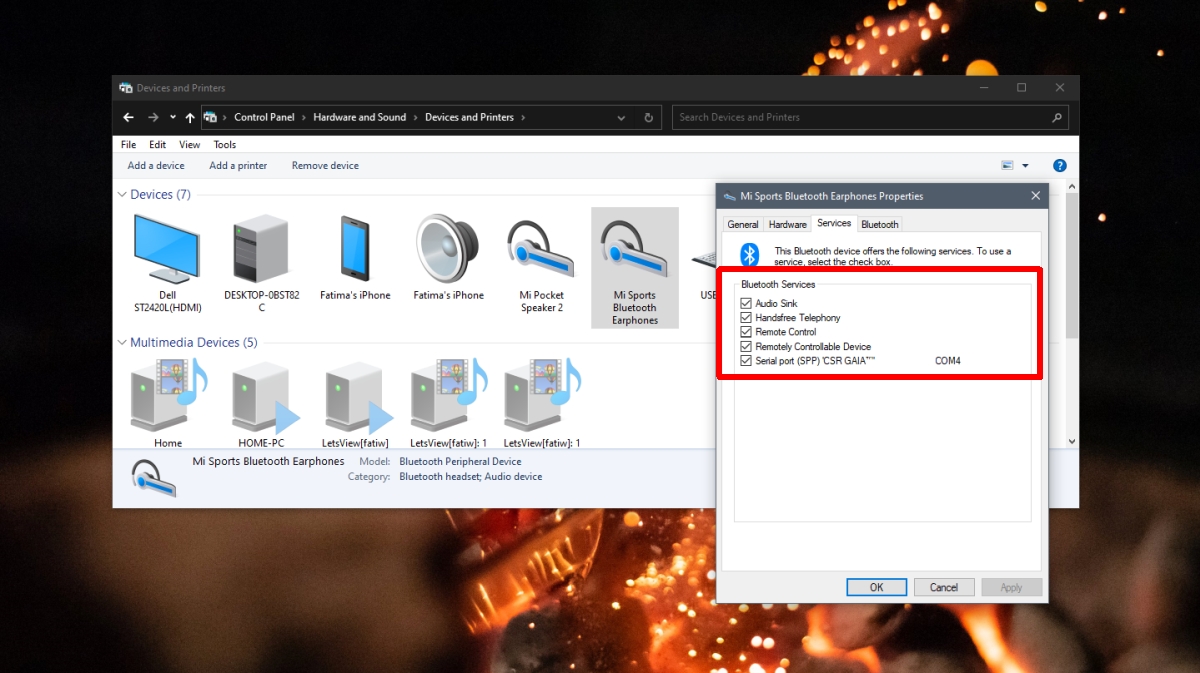The width and height of the screenshot is (1200, 673).
Task: Open the View menu
Action: tap(189, 145)
